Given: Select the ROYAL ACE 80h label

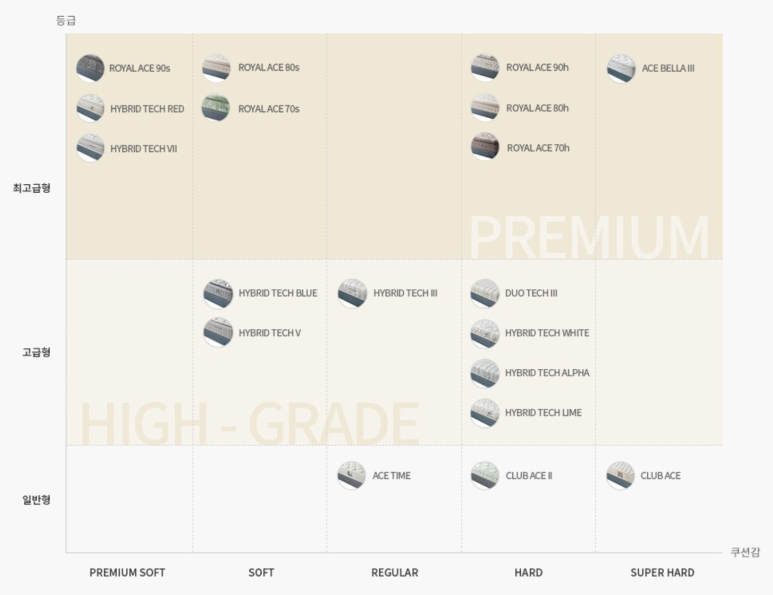Looking at the screenshot, I should (537, 108).
